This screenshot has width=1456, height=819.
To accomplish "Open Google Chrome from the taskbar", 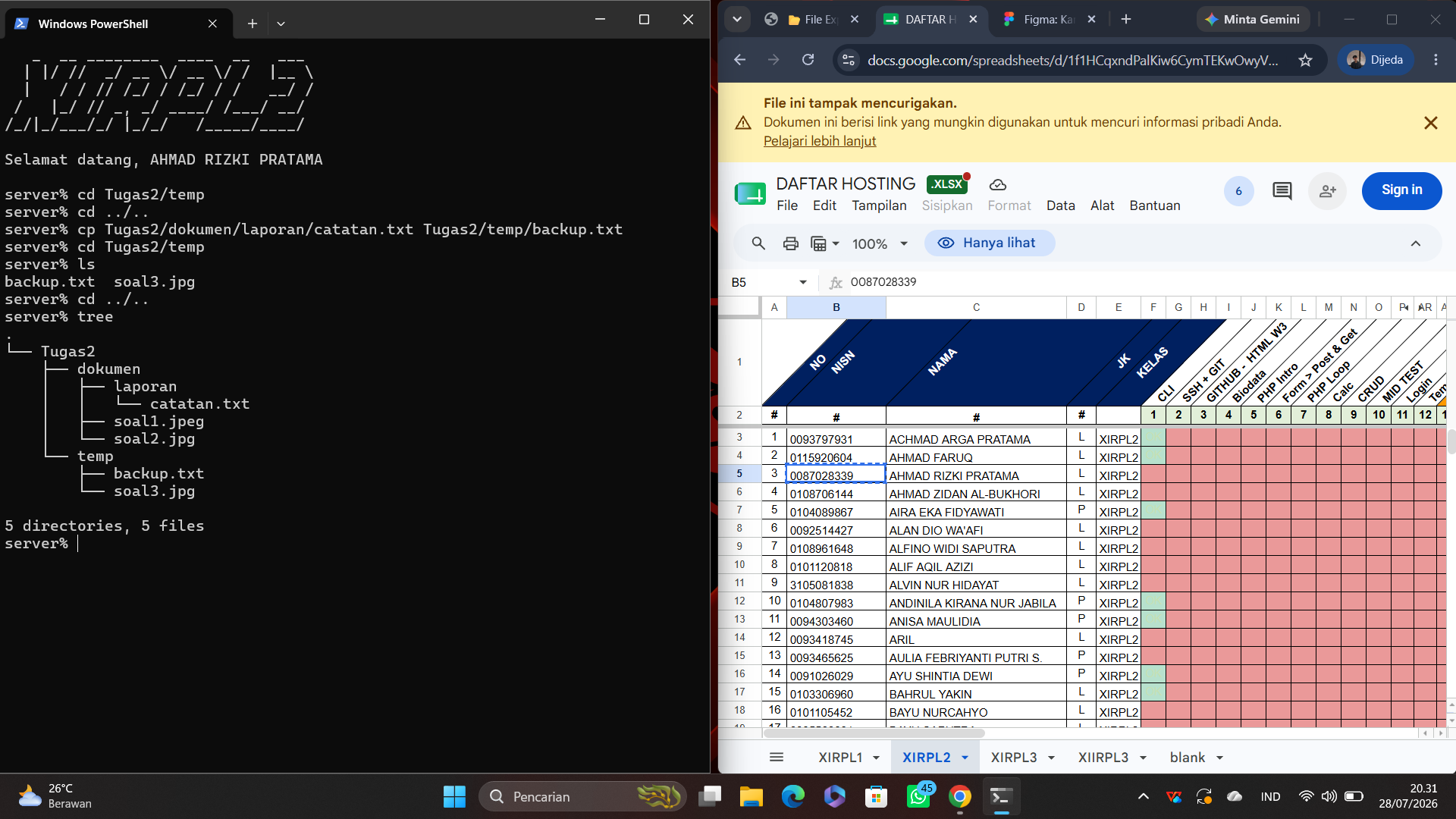I will pyautogui.click(x=960, y=796).
